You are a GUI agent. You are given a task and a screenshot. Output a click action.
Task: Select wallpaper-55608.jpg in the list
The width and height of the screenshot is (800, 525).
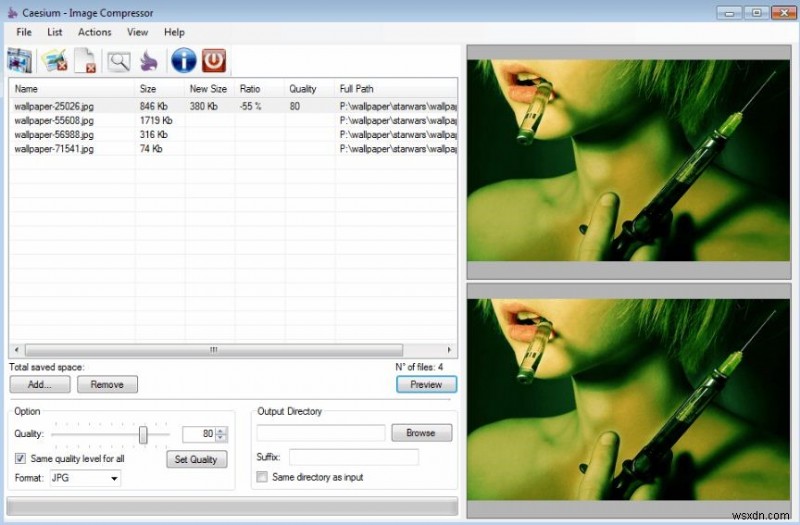[x=54, y=120]
